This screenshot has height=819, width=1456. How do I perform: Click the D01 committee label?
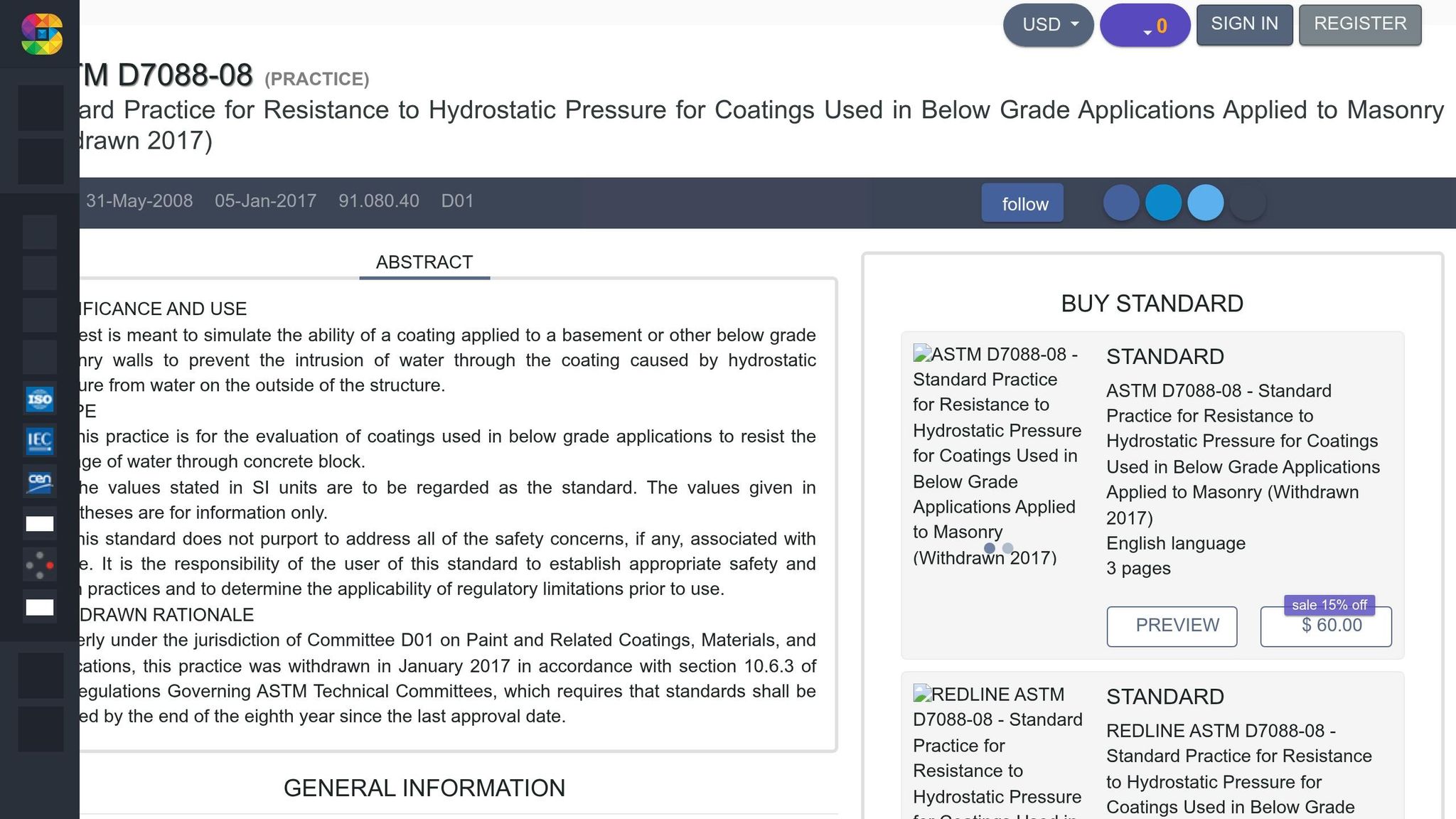coord(457,201)
